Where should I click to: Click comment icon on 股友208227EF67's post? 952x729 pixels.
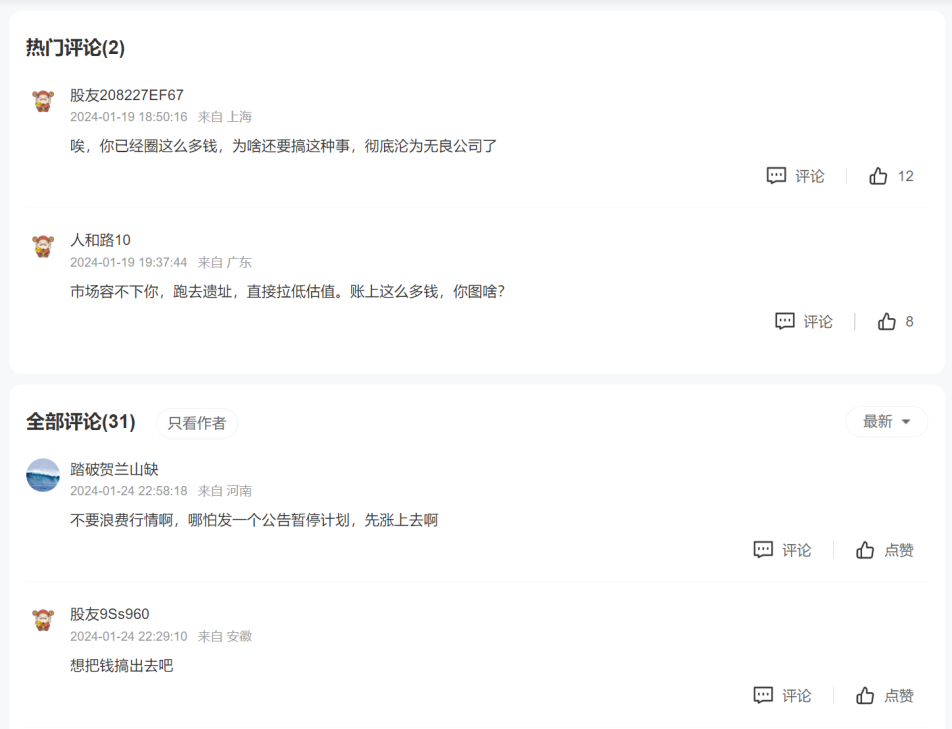pyautogui.click(x=776, y=176)
